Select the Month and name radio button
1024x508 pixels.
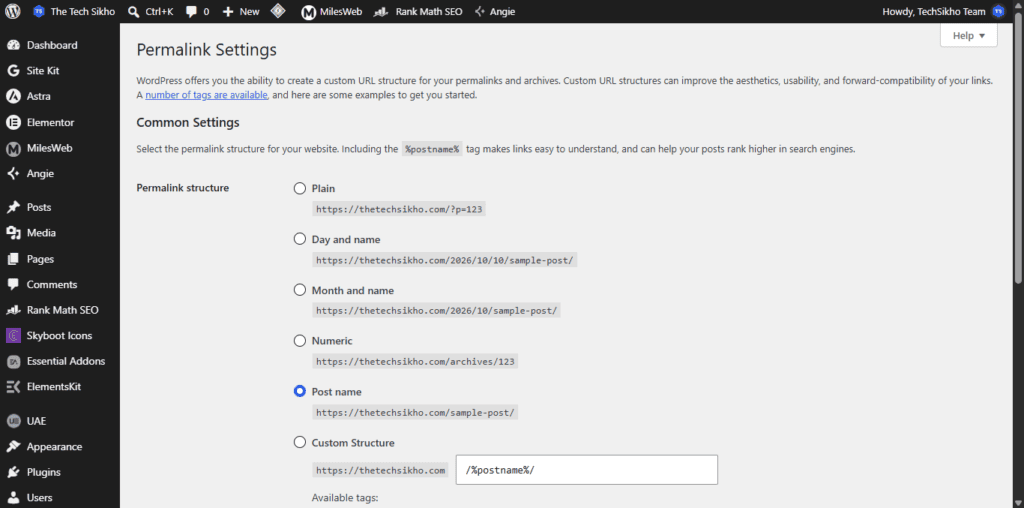[300, 290]
